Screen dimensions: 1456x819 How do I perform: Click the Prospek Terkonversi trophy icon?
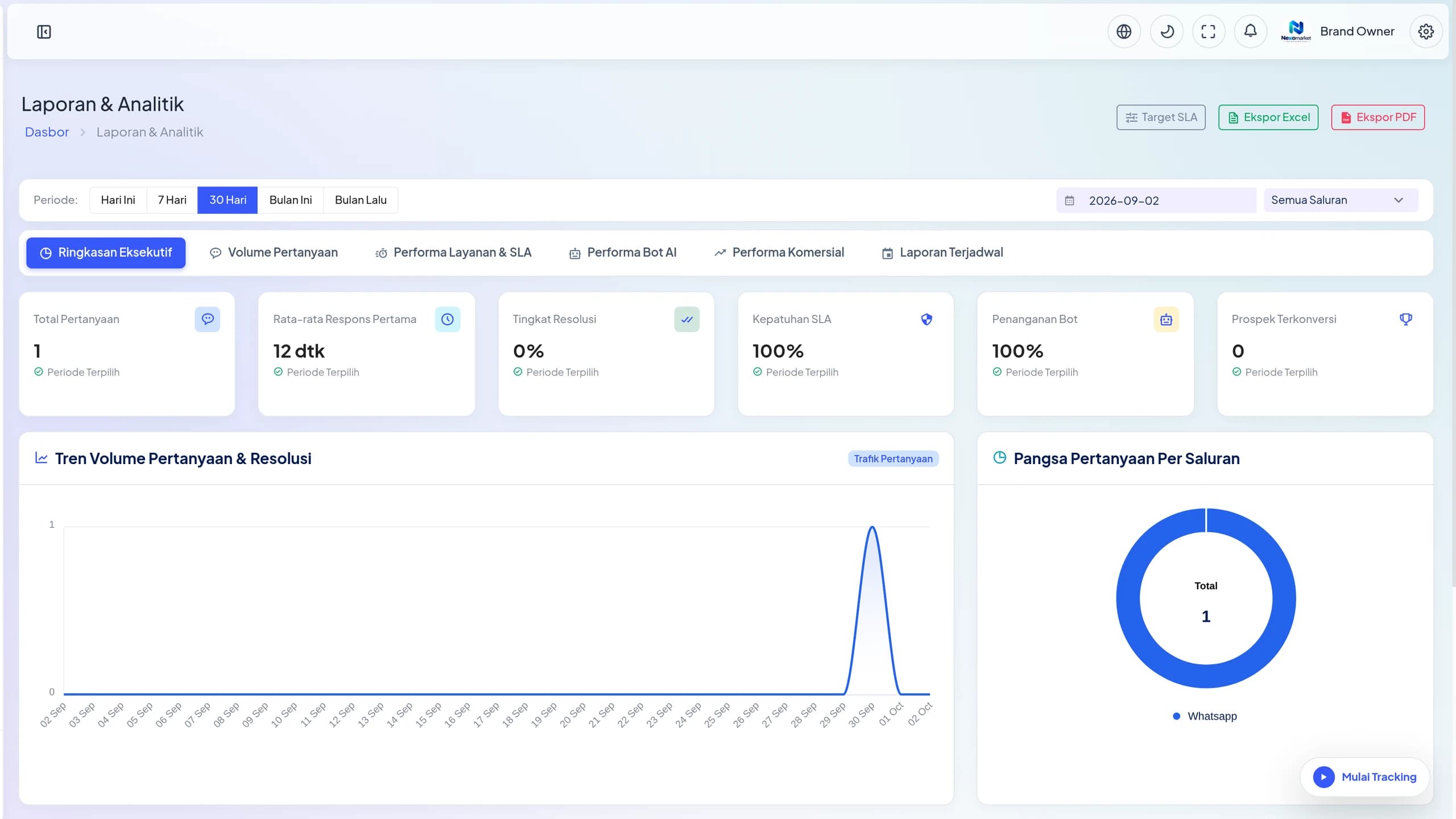pyautogui.click(x=1406, y=319)
